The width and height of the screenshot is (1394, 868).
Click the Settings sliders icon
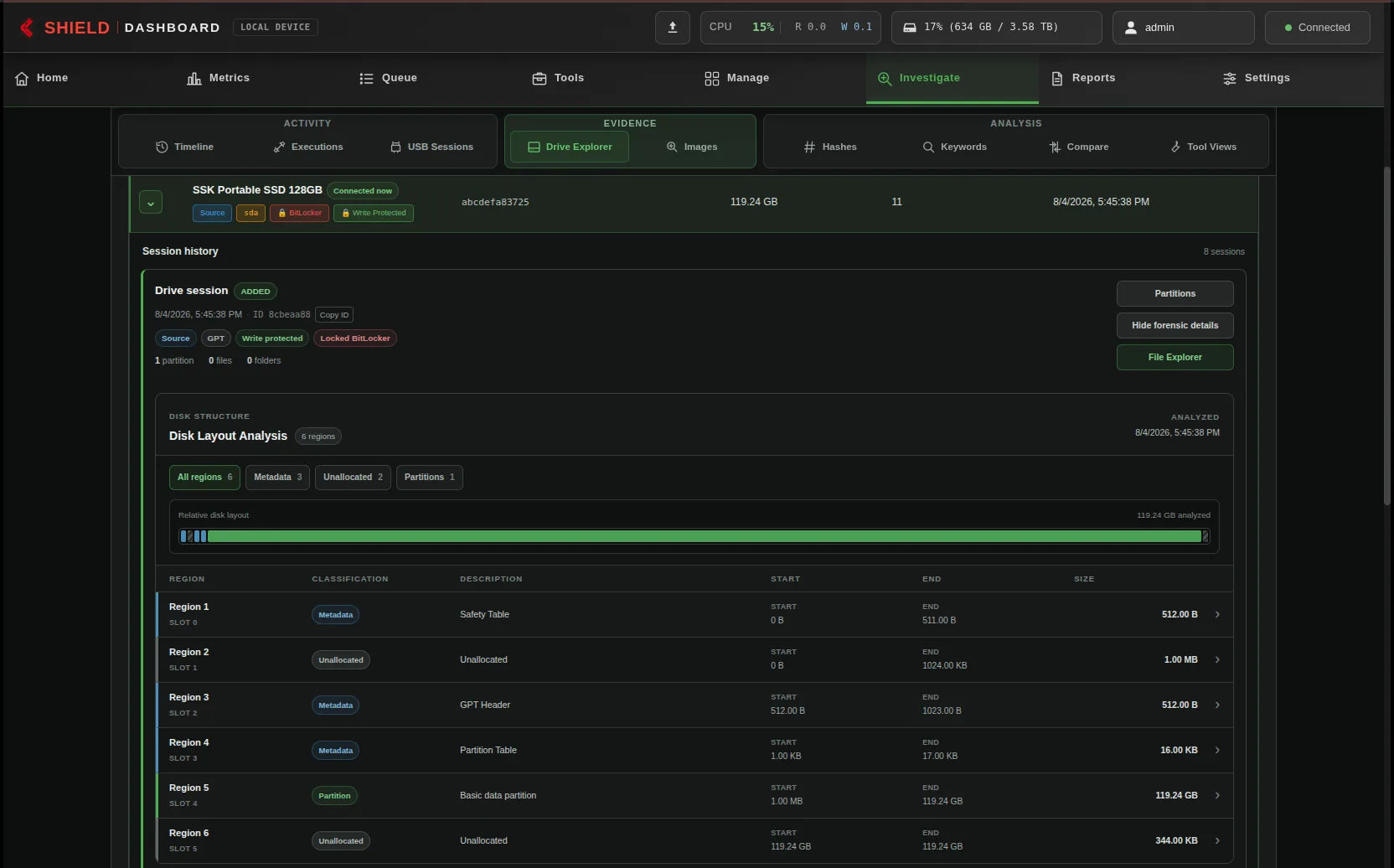[1230, 78]
